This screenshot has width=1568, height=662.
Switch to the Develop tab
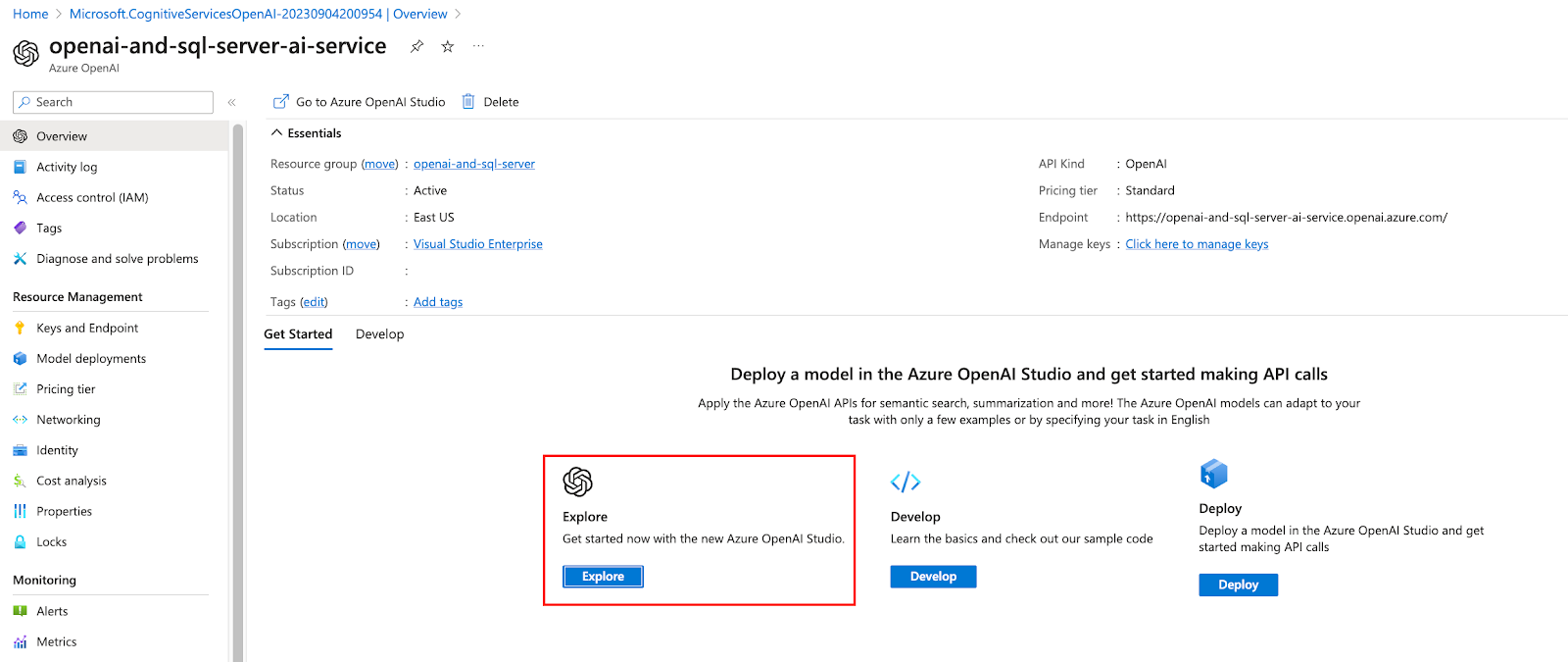point(379,334)
